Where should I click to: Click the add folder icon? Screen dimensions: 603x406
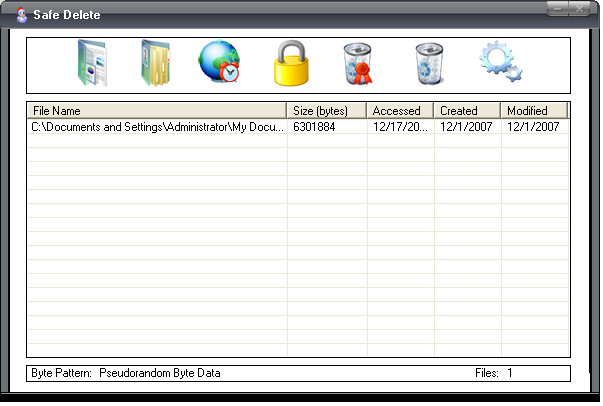coord(156,63)
